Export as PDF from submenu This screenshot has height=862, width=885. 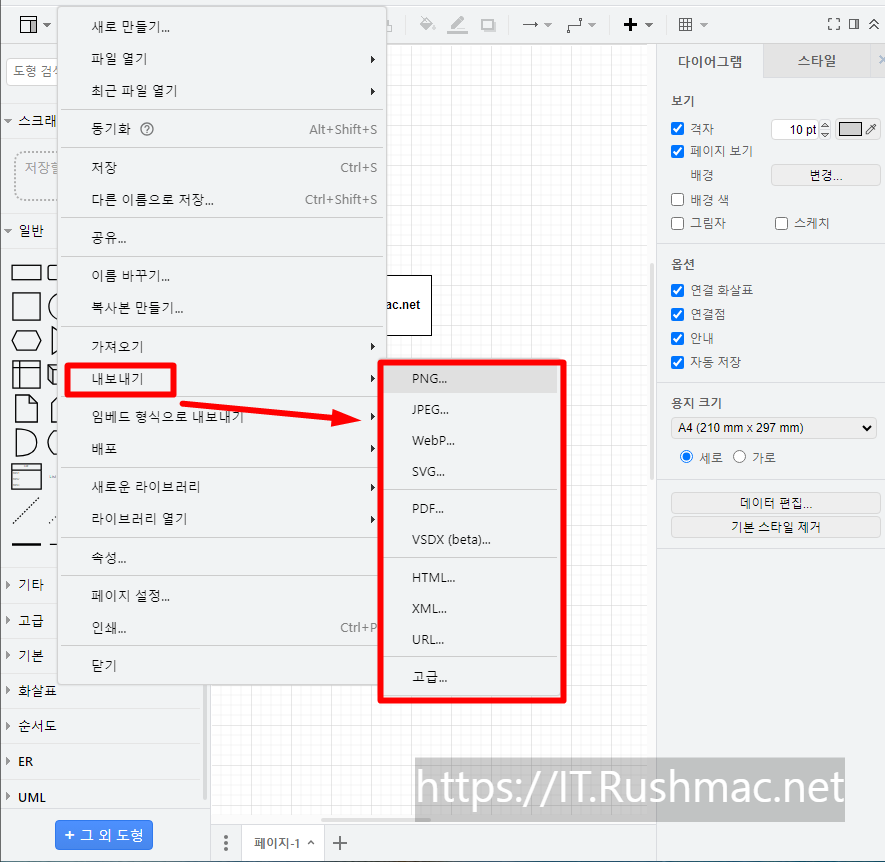click(471, 509)
